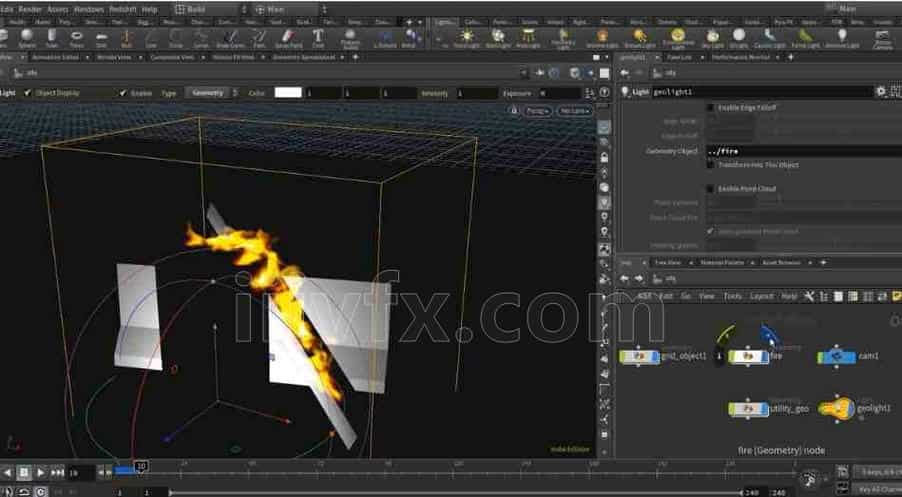Expand the Material Palette tab arrow

click(751, 262)
